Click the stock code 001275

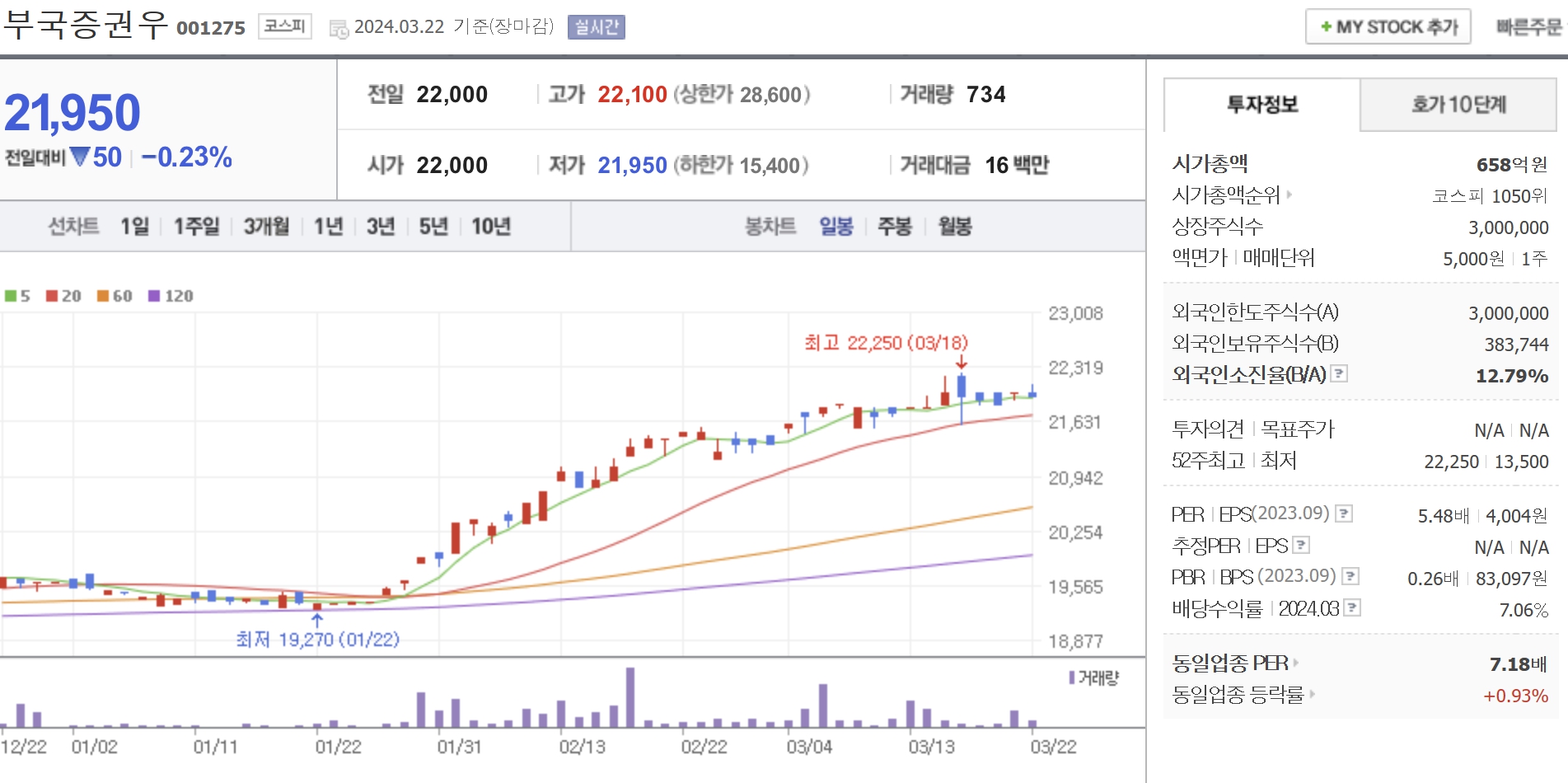pos(211,29)
